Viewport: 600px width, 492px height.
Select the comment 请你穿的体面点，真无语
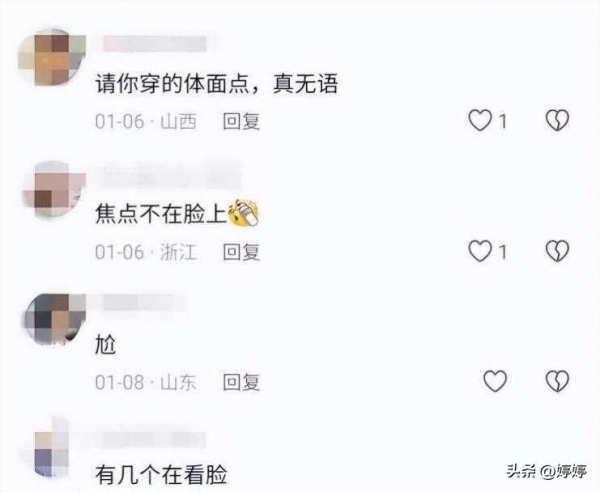point(217,83)
